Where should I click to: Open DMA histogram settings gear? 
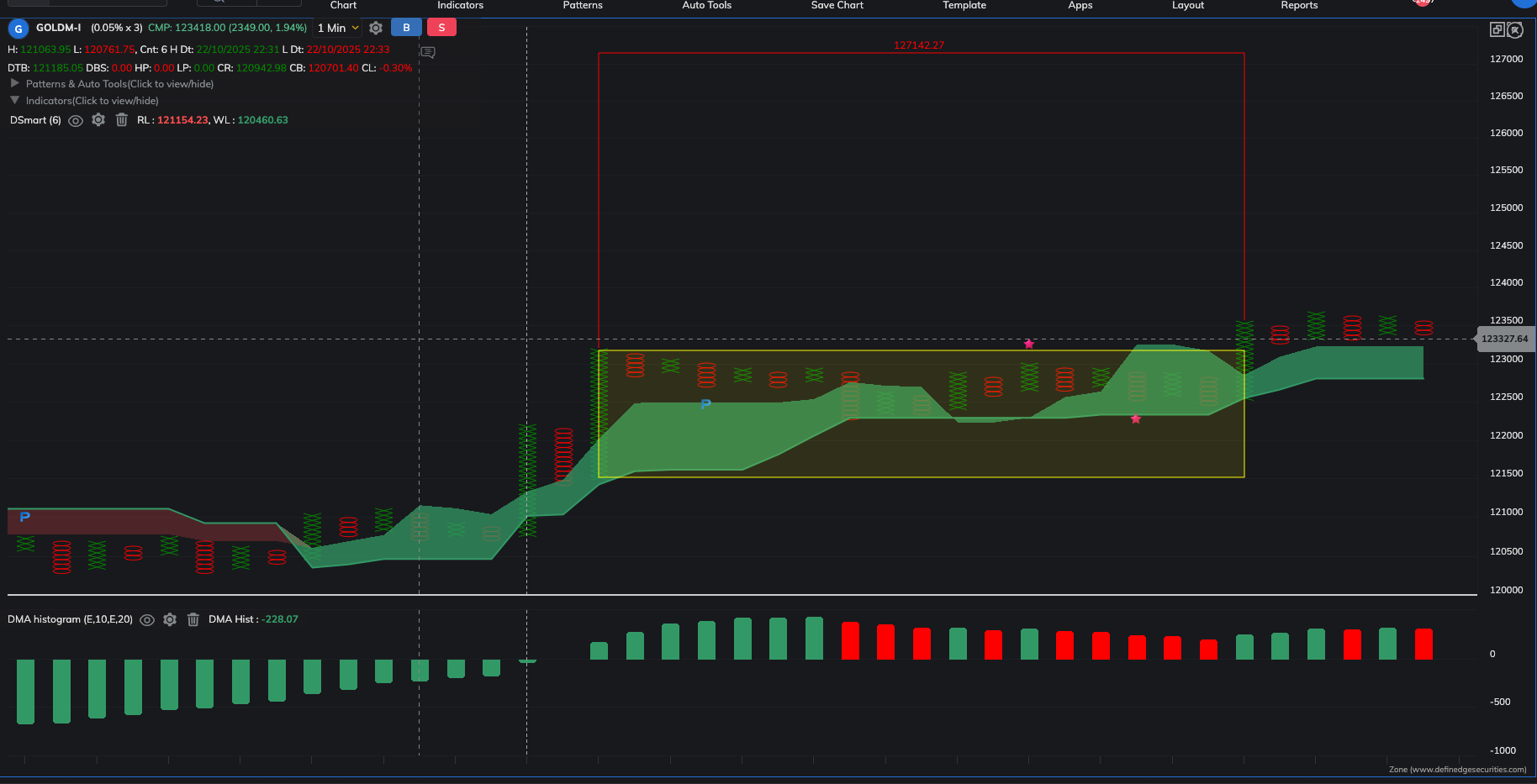(x=170, y=619)
